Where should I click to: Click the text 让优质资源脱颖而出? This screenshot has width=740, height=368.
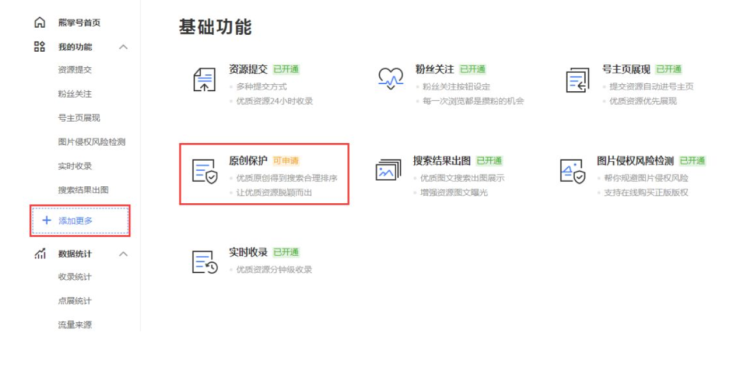click(x=274, y=192)
